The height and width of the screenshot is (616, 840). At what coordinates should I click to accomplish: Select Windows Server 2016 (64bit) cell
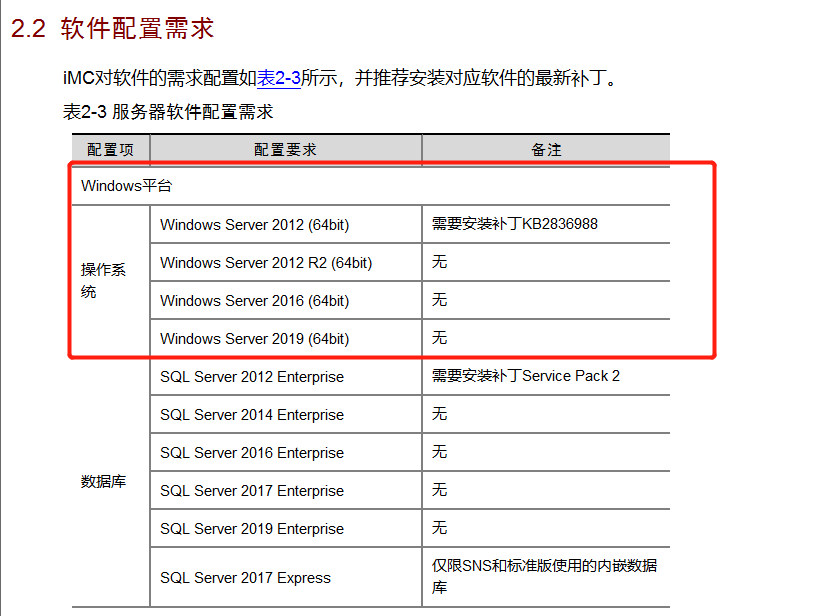coord(286,301)
